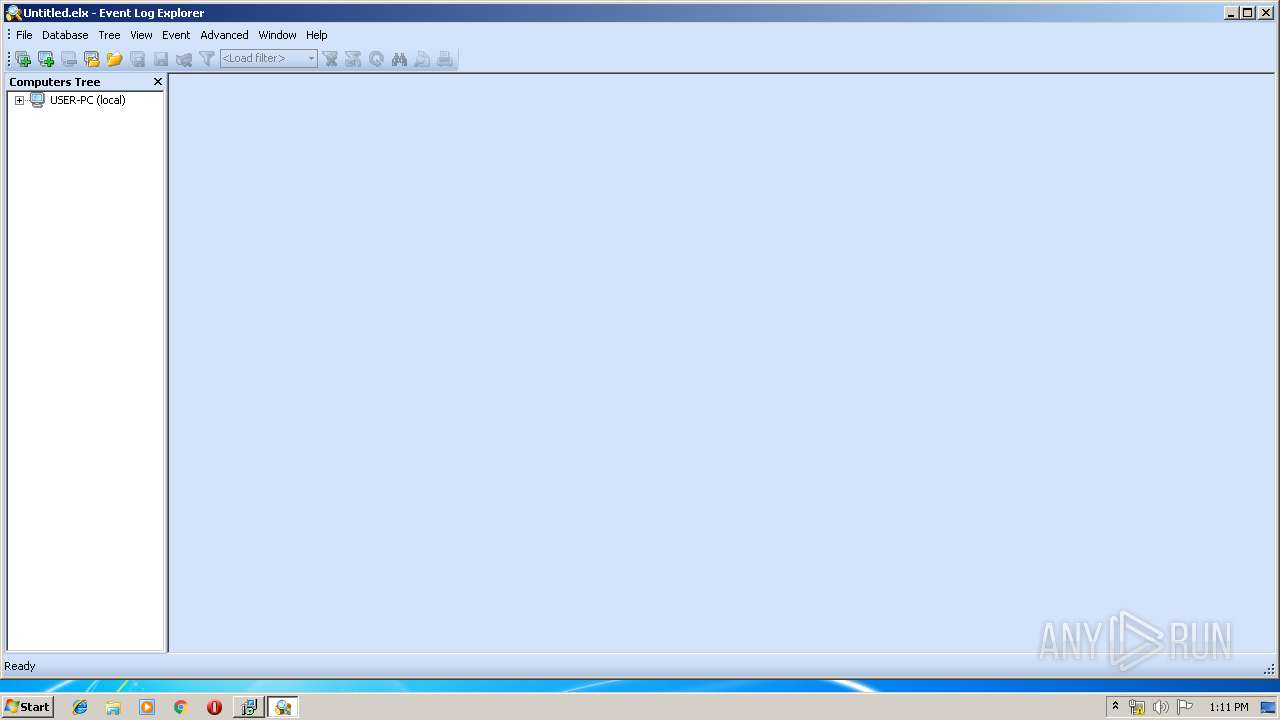Click the toolbar drag handle grip
This screenshot has width=1280, height=720.
[9, 59]
